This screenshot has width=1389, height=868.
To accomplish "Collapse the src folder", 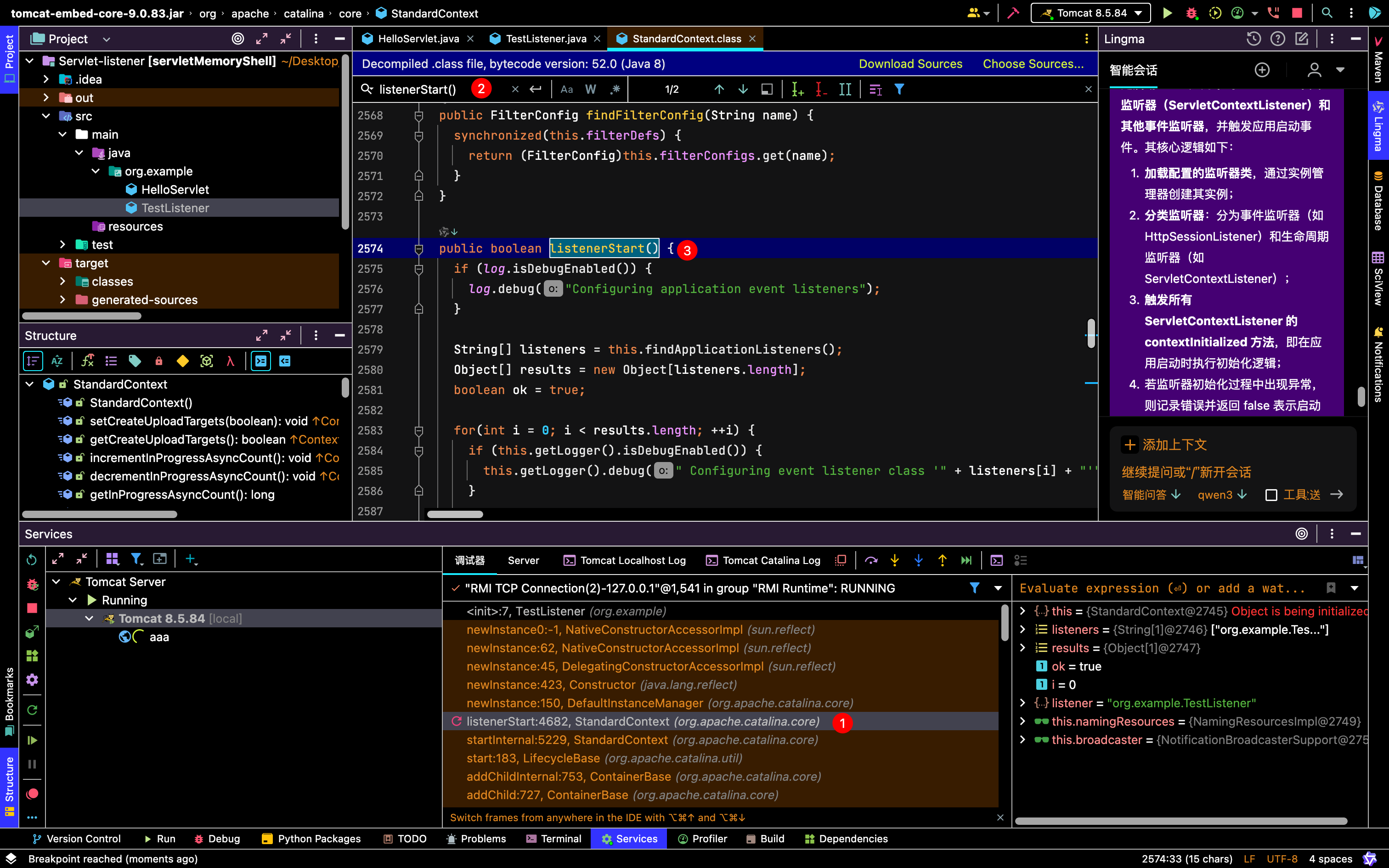I will tap(46, 116).
